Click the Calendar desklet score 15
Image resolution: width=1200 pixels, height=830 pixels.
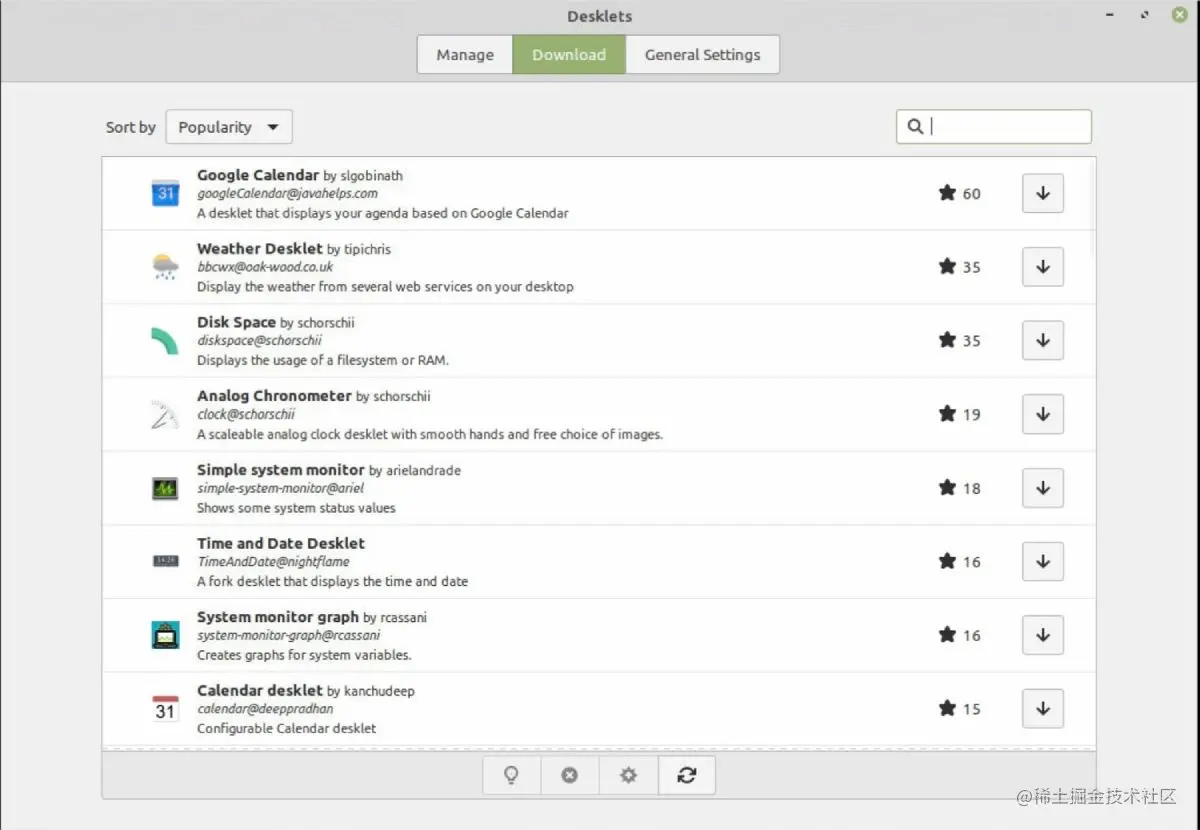[x=972, y=709]
